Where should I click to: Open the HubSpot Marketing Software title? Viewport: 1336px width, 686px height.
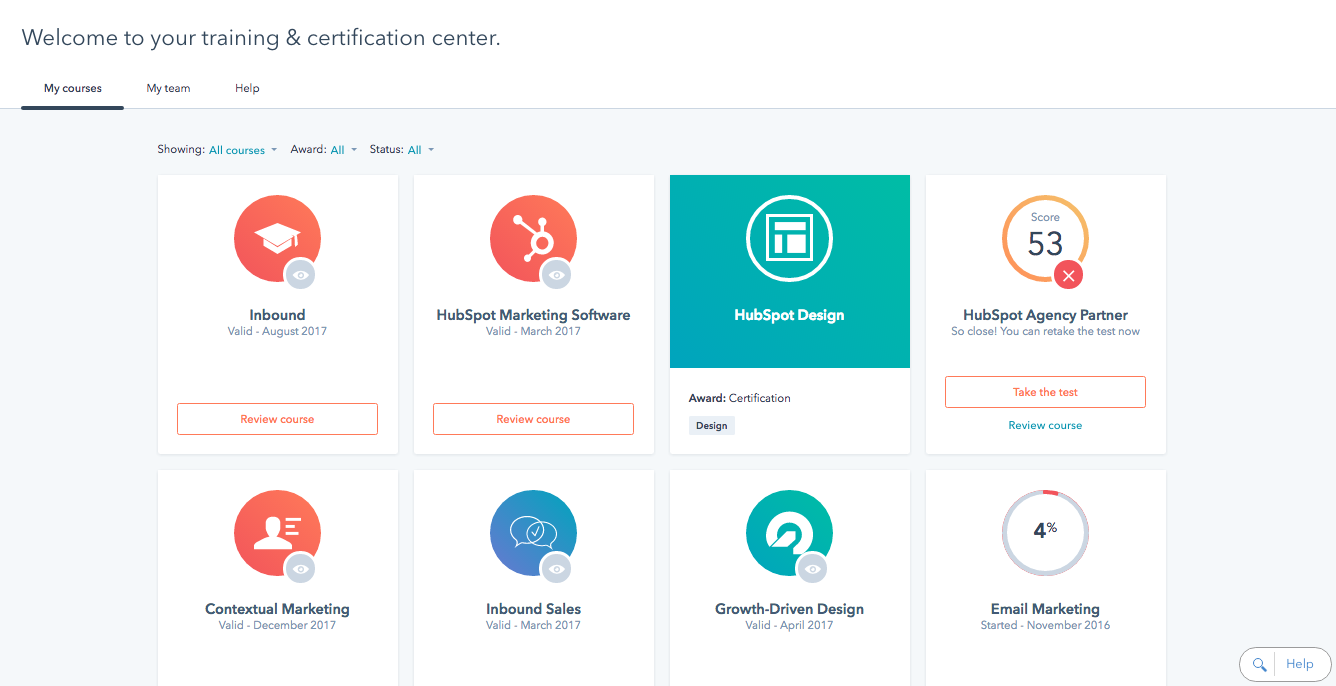point(533,315)
